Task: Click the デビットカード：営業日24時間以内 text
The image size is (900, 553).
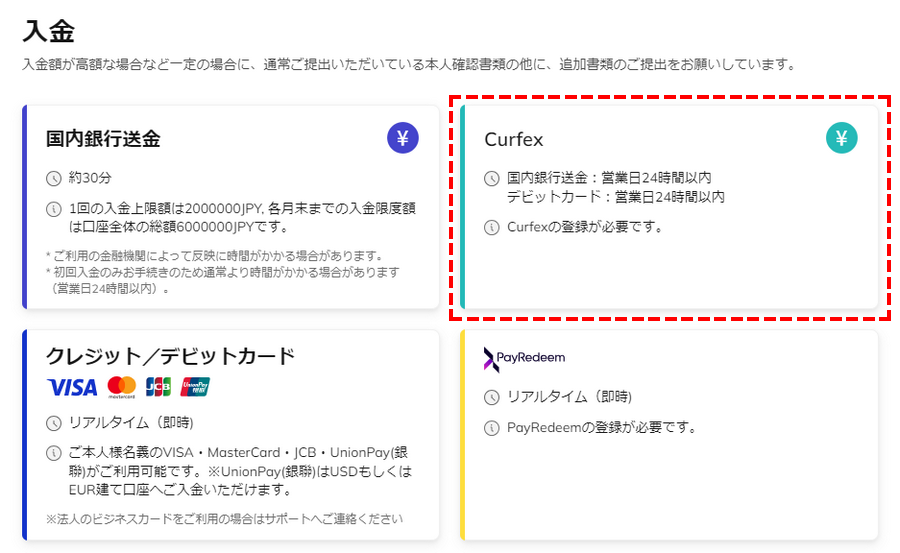Action: [615, 197]
